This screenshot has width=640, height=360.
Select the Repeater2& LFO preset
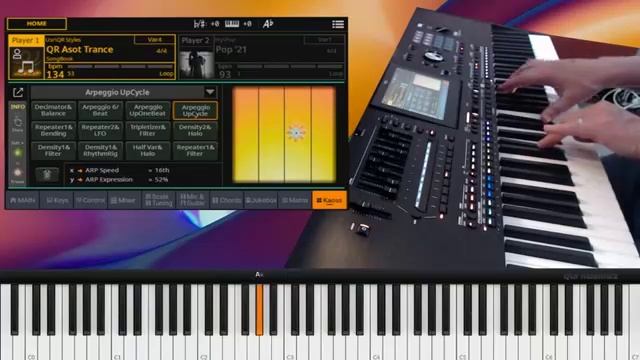[100, 130]
